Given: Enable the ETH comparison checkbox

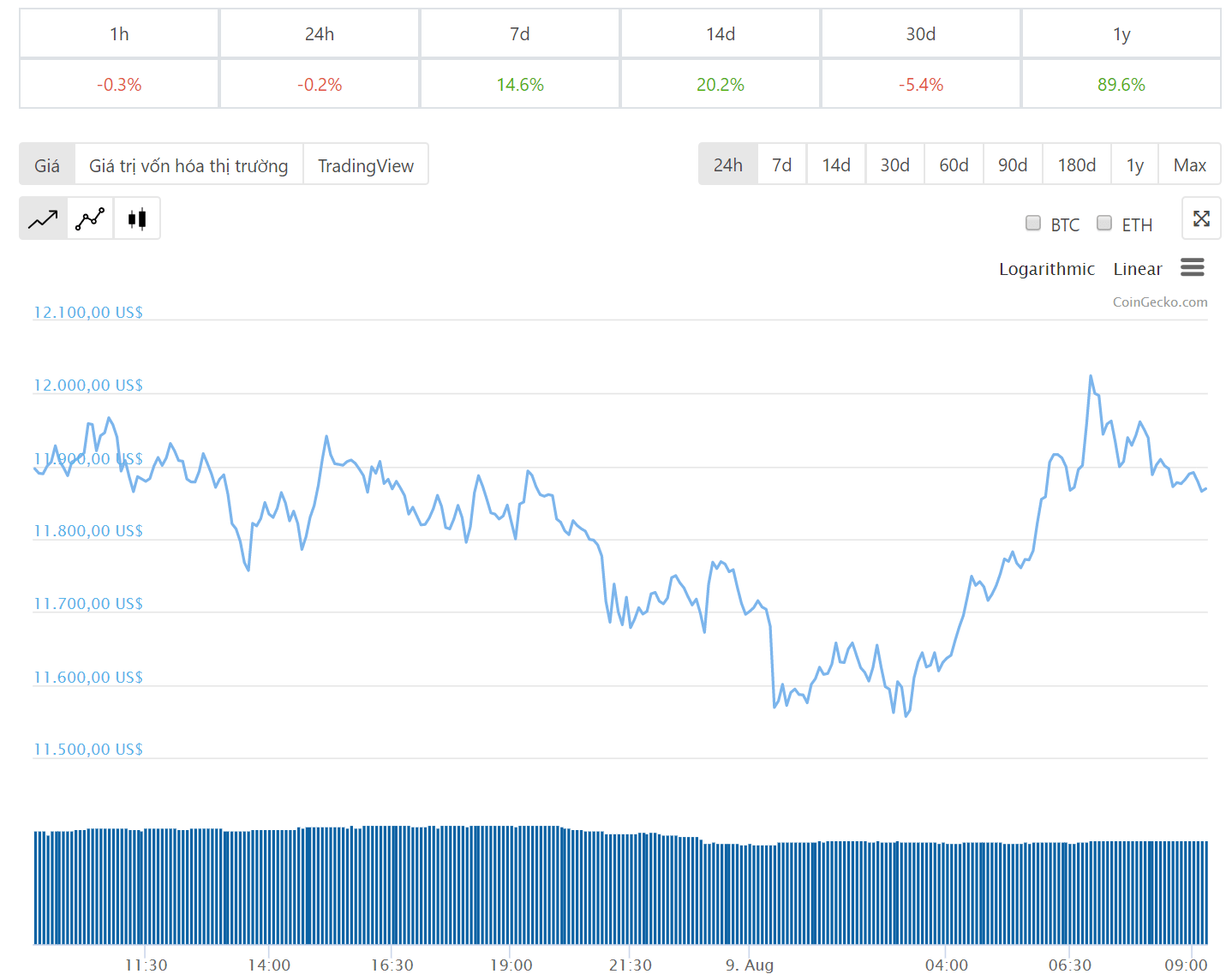Looking at the screenshot, I should click(x=1104, y=224).
